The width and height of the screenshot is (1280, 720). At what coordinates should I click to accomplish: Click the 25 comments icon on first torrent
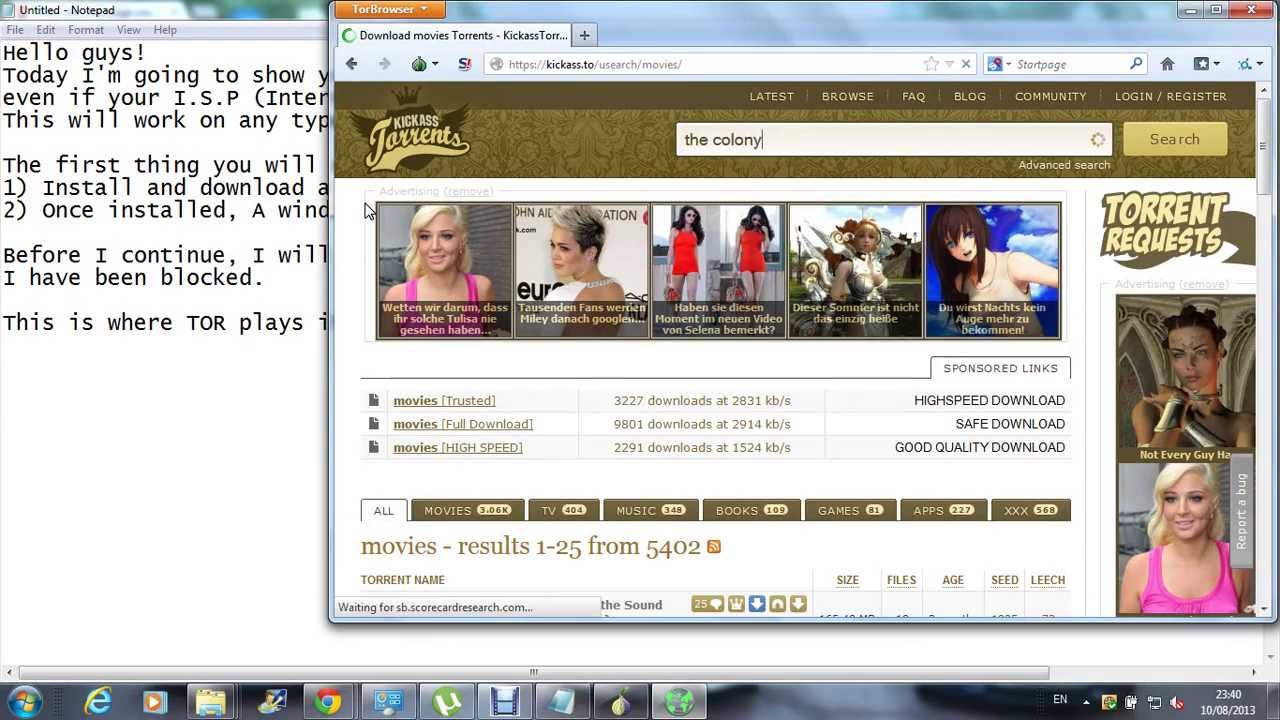point(708,604)
